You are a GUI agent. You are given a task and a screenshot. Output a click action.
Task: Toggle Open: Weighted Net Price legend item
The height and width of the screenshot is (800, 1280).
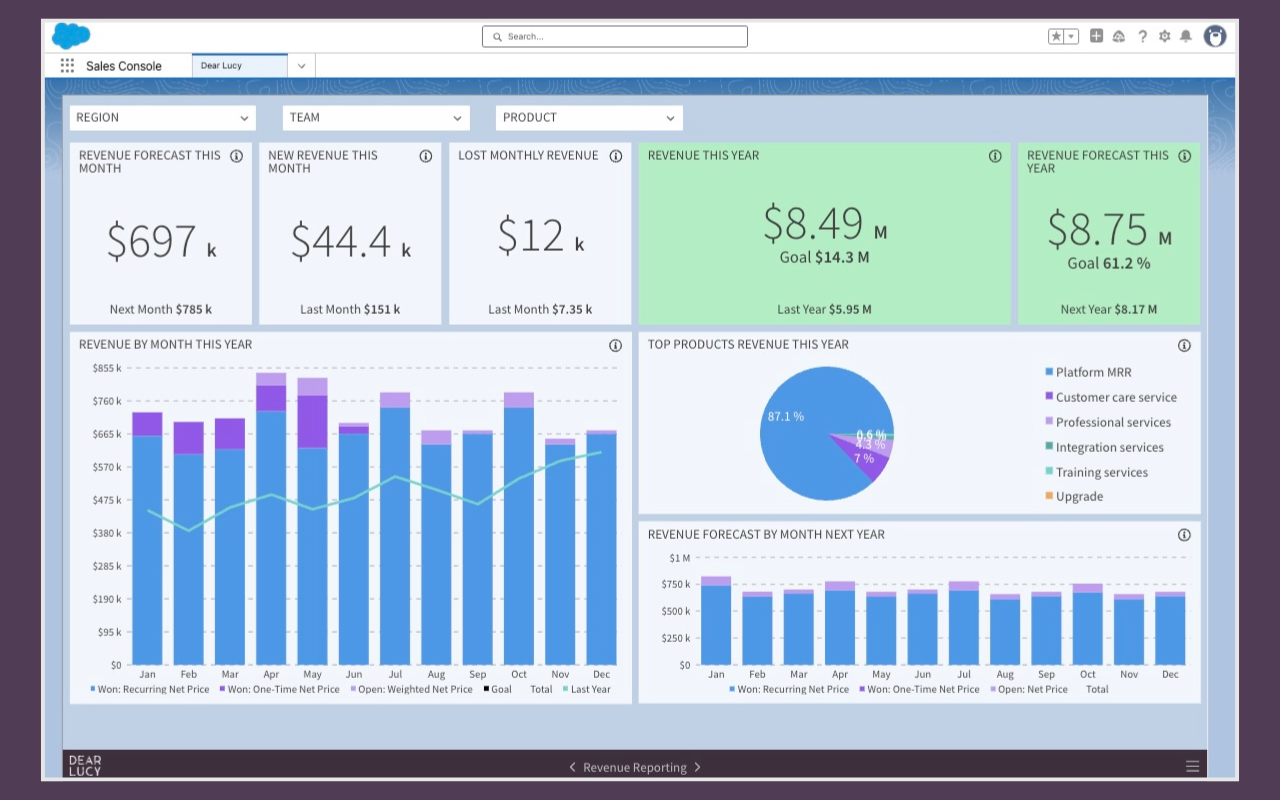click(411, 689)
